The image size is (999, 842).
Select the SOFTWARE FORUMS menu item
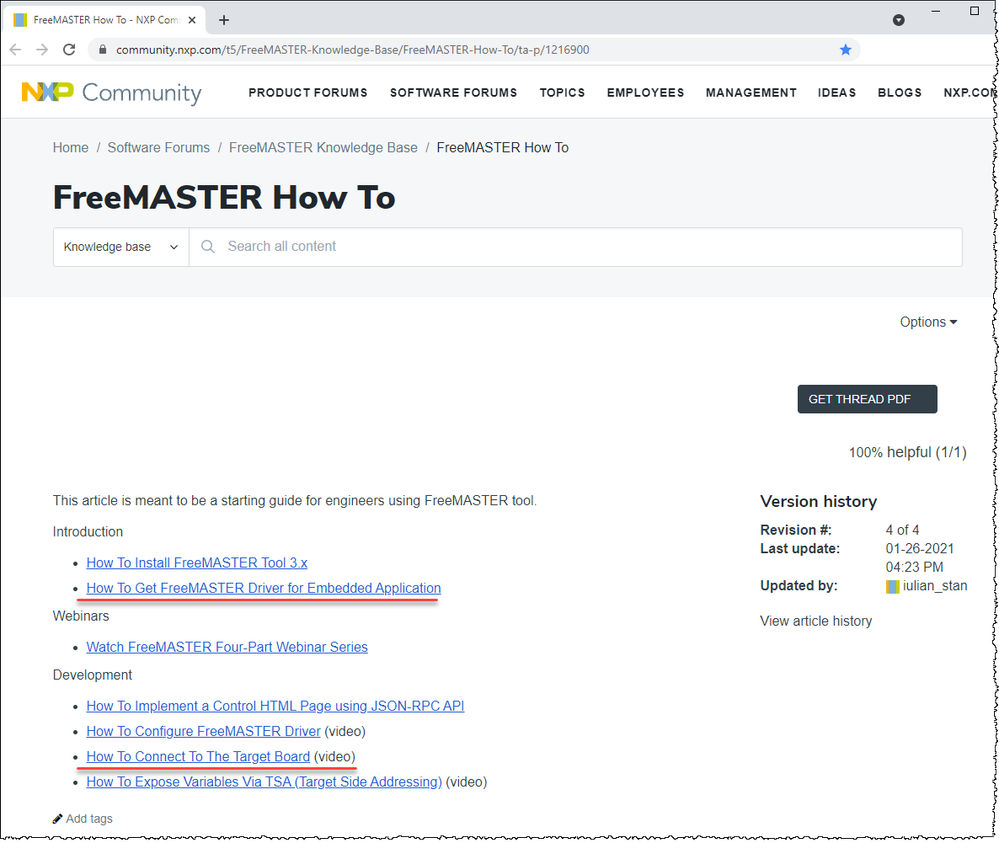pyautogui.click(x=453, y=92)
